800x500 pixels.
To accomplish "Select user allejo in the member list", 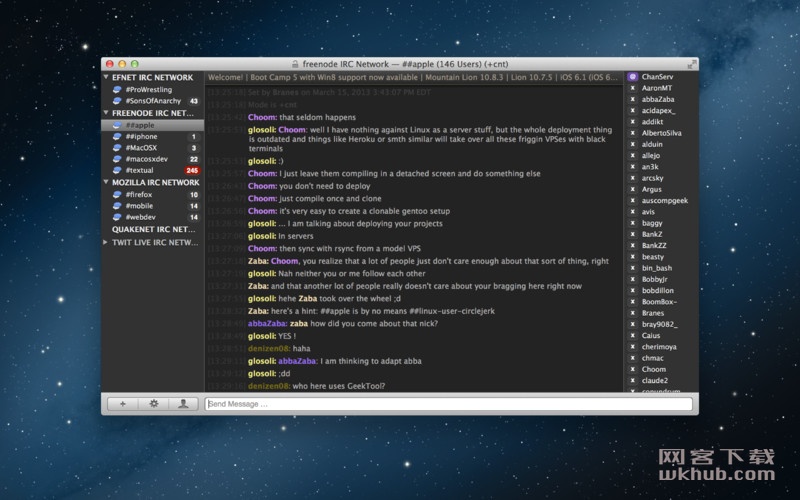I will pyautogui.click(x=651, y=155).
